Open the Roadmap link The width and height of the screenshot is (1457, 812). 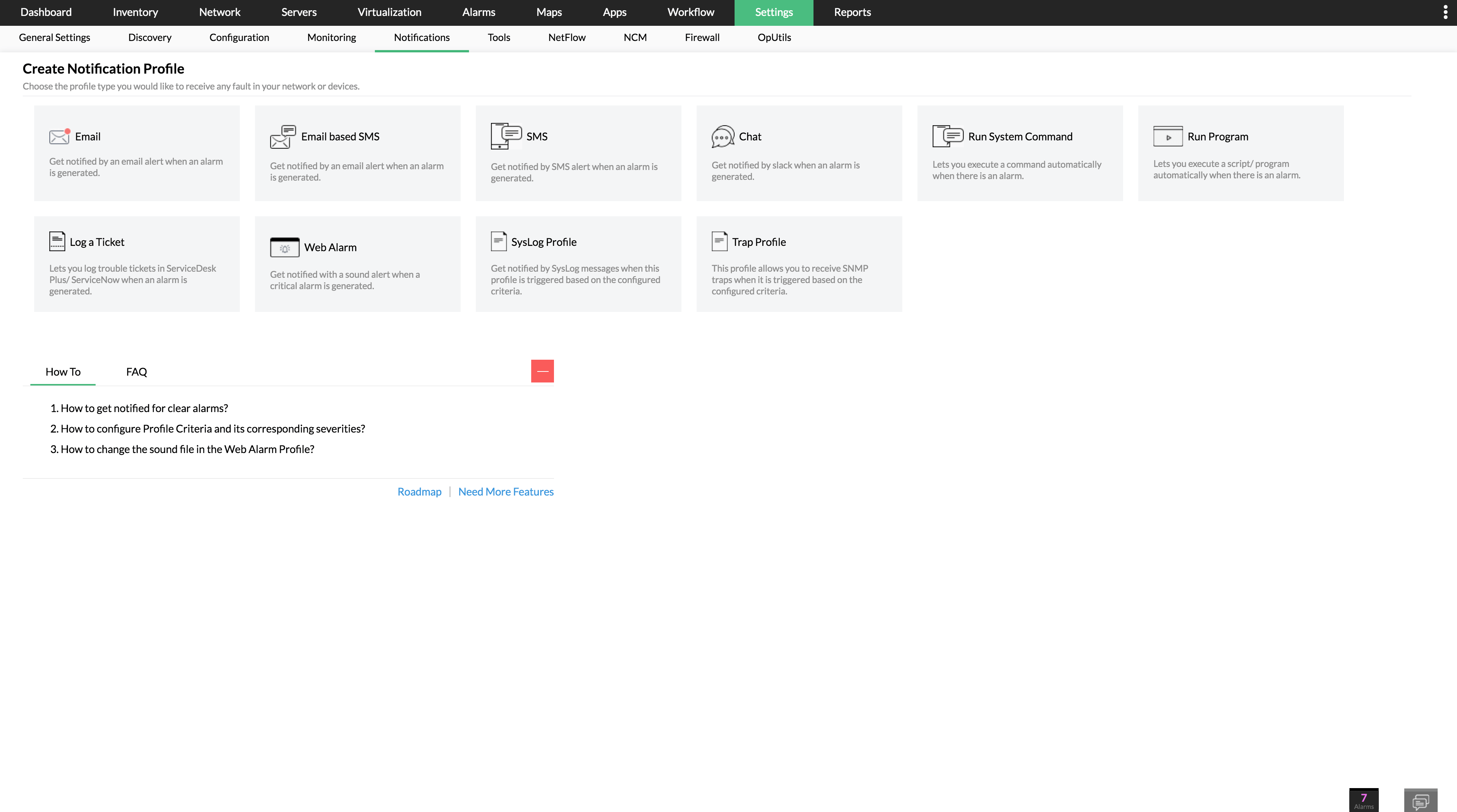419,491
